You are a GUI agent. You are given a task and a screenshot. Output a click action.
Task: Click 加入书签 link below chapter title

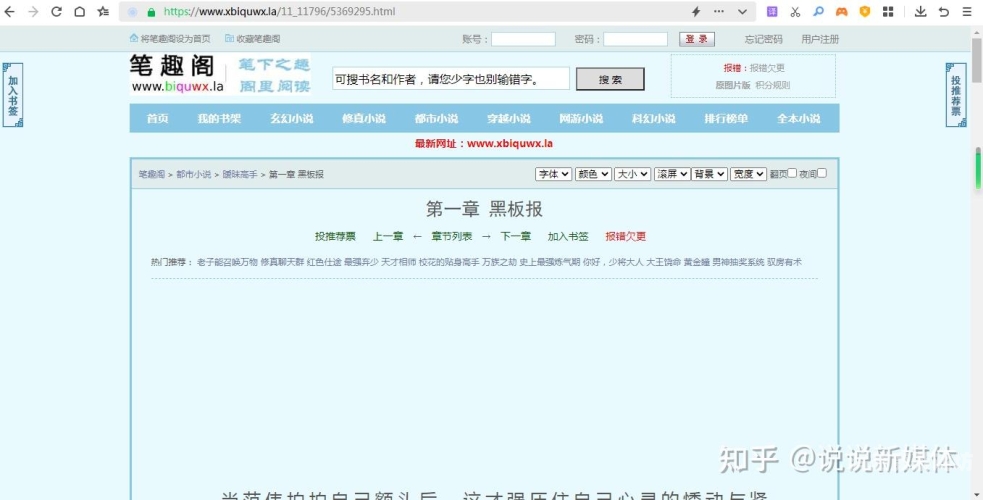point(568,236)
